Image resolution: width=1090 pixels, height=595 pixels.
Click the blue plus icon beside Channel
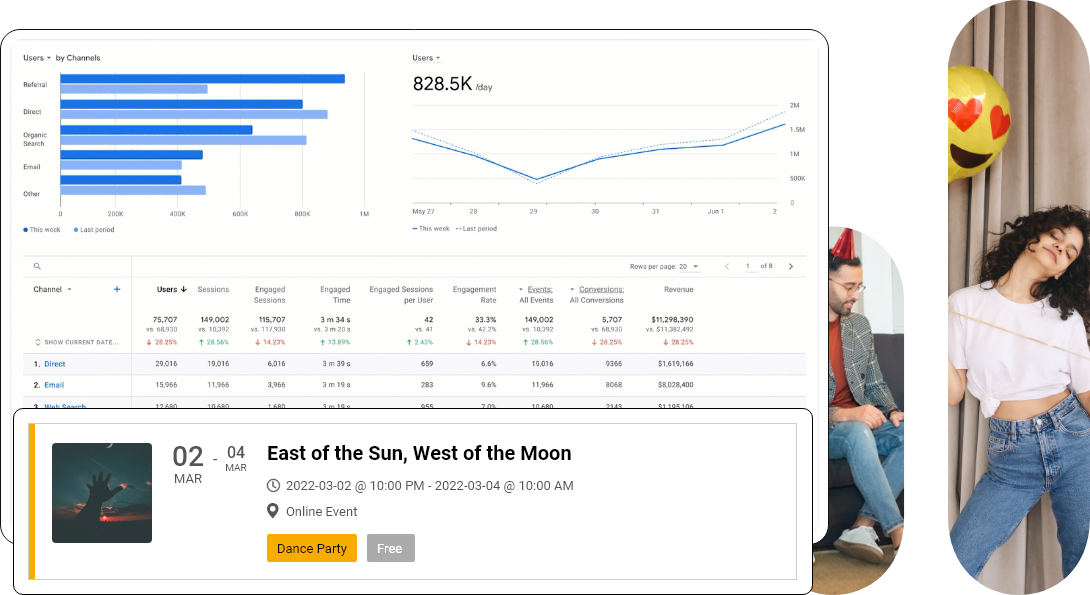pyautogui.click(x=117, y=289)
